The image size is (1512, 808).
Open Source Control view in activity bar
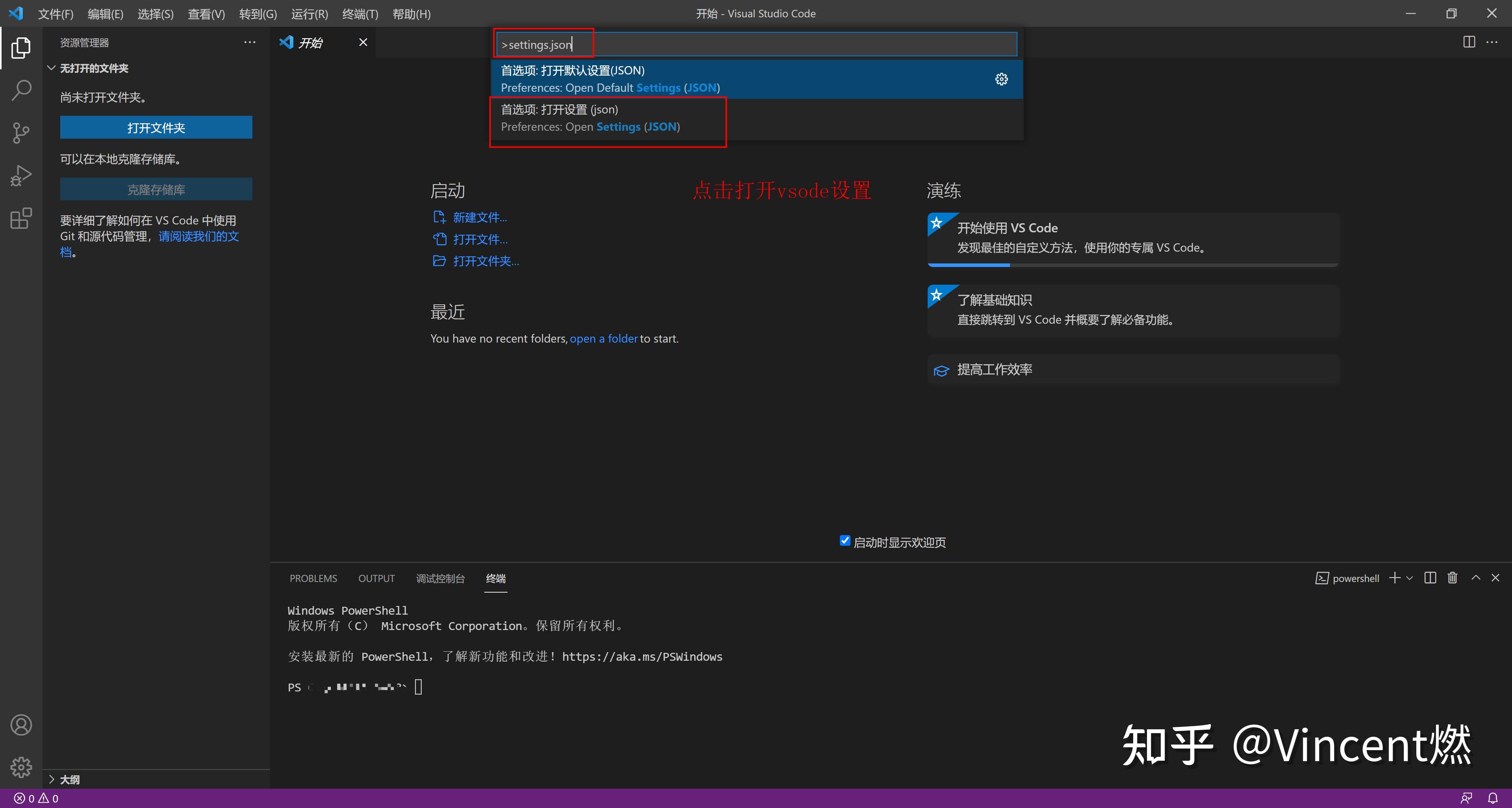pos(21,133)
